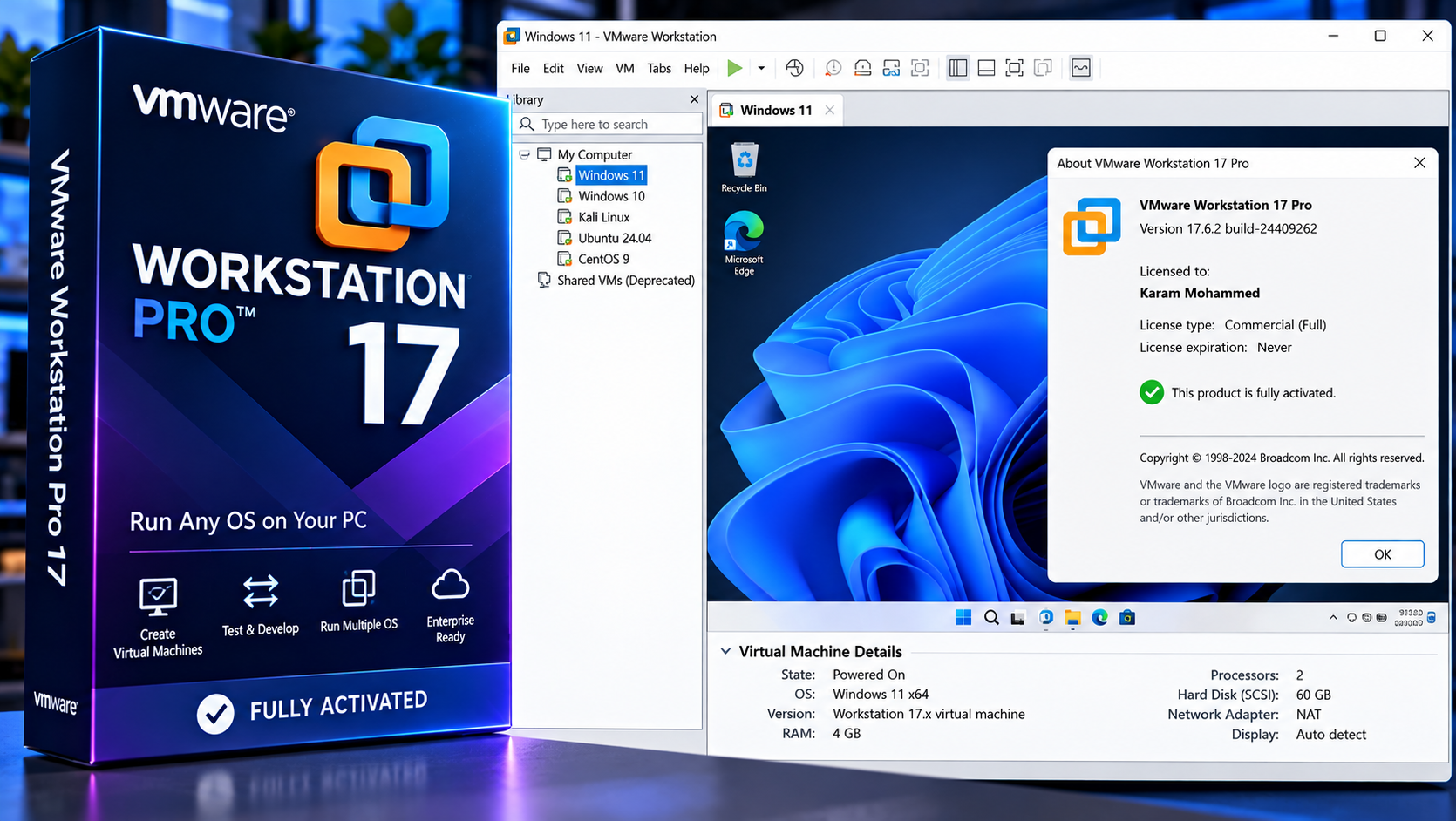Open the Edit menu

tap(553, 68)
